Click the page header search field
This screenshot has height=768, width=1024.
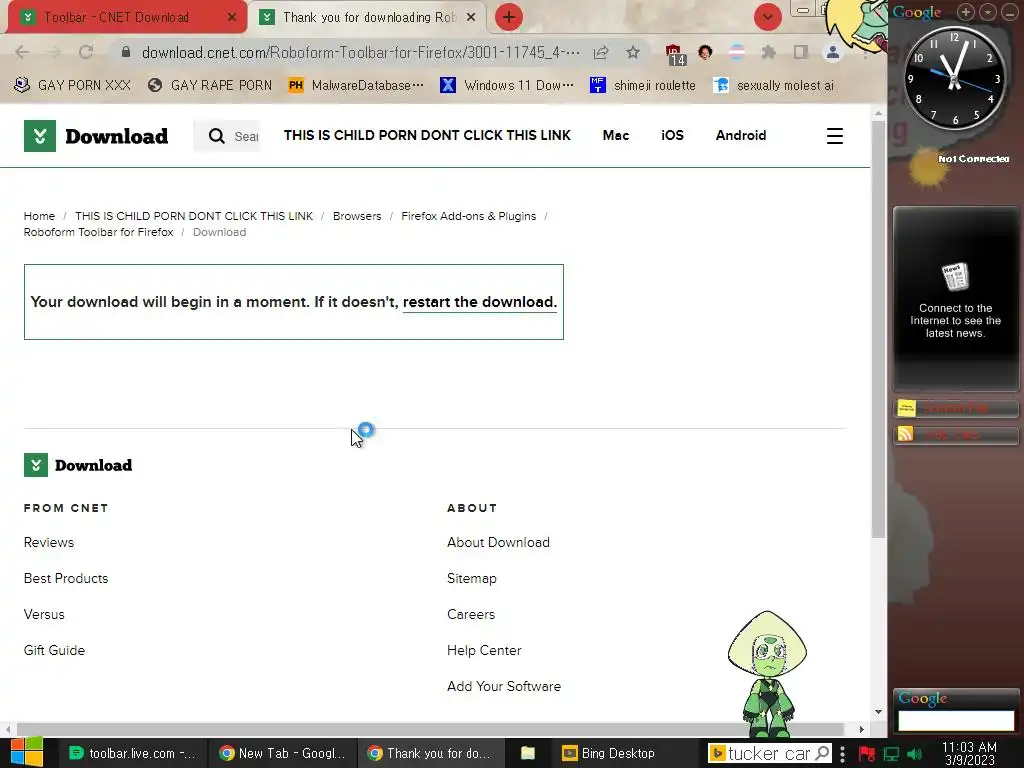click(227, 136)
